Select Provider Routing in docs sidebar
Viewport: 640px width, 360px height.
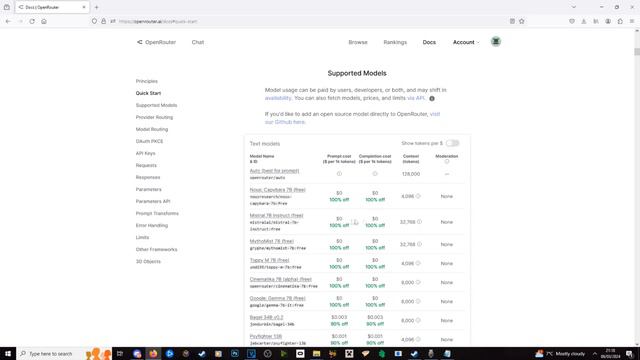coord(154,117)
